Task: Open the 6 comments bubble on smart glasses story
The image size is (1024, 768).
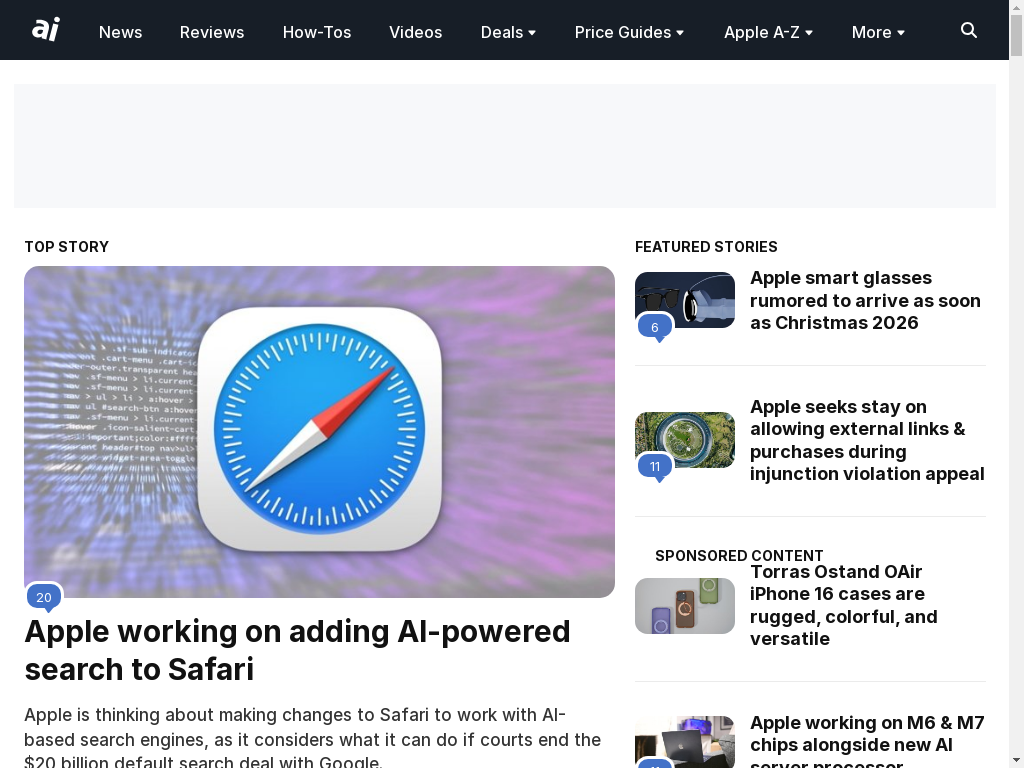Action: [654, 327]
